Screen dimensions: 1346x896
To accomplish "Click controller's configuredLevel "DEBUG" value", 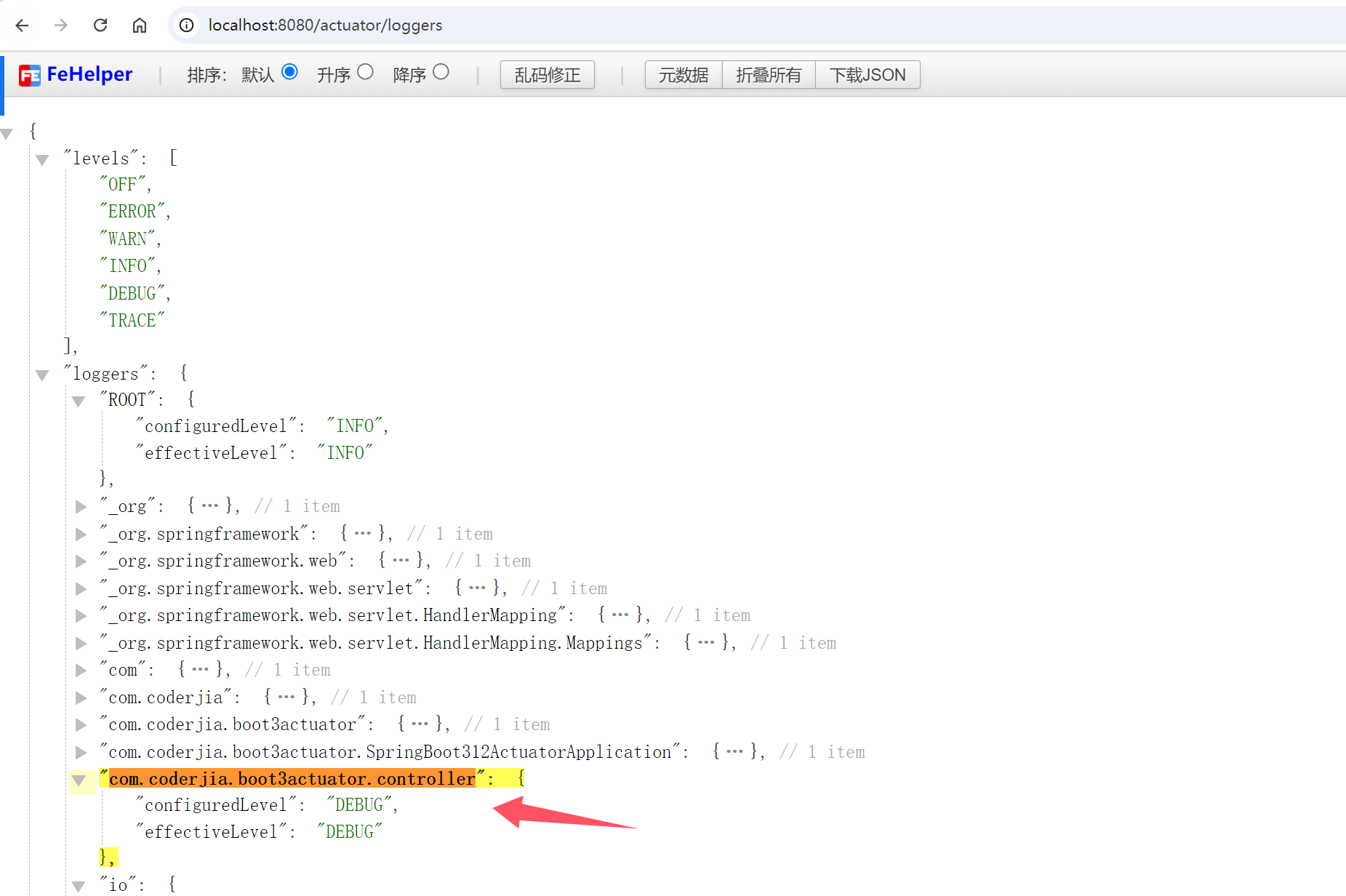I will pyautogui.click(x=359, y=805).
